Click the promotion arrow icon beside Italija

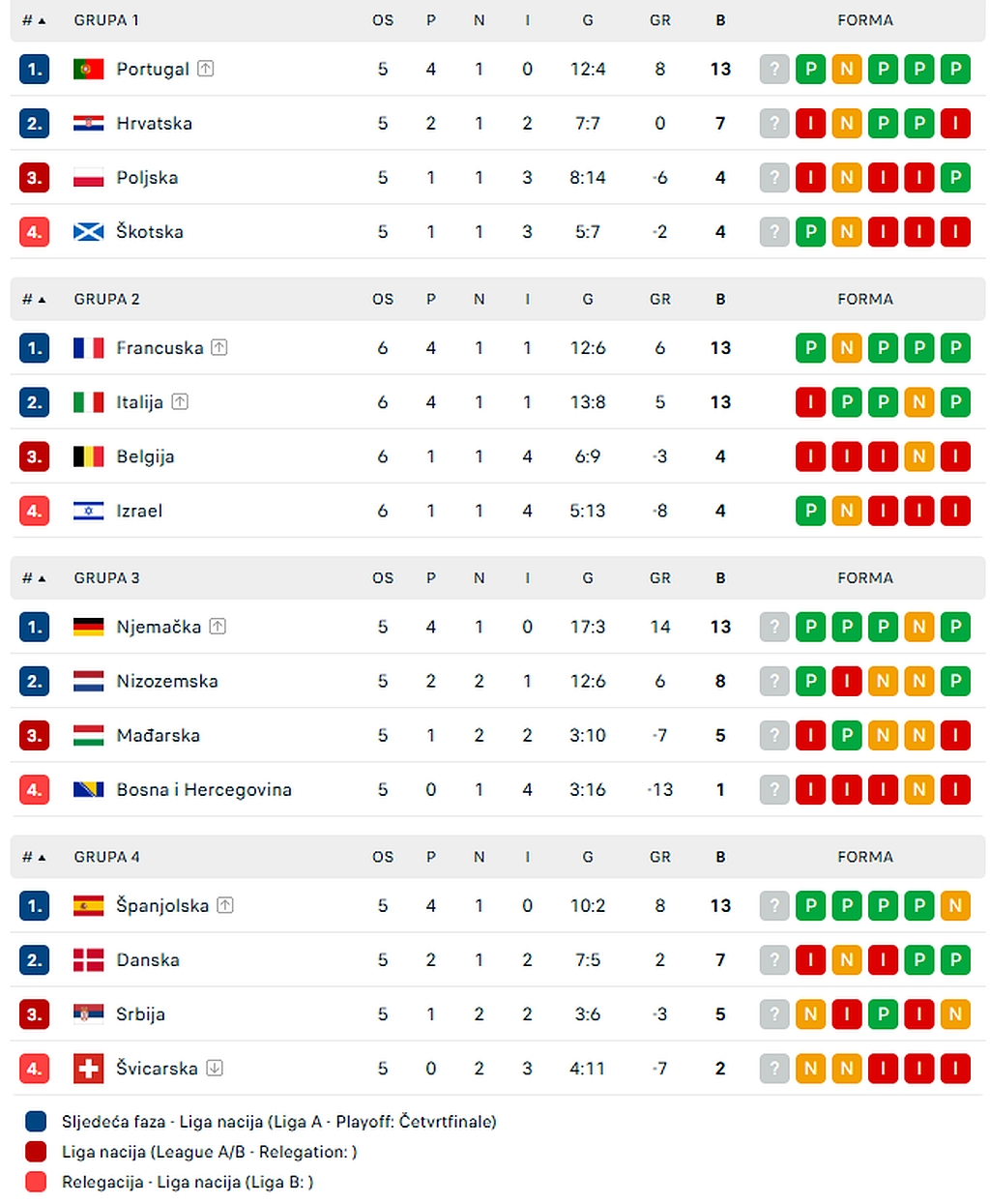click(180, 401)
